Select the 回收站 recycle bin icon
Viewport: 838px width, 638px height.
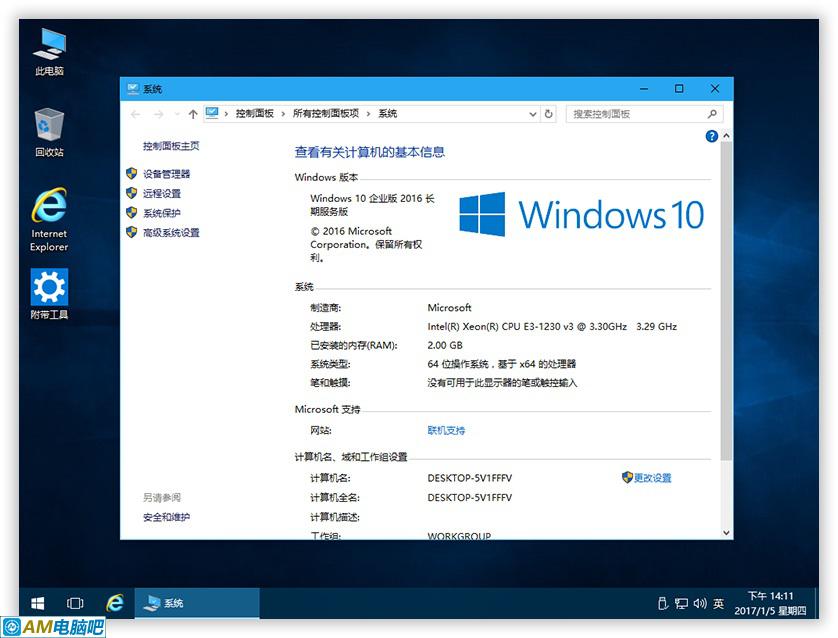pyautogui.click(x=49, y=132)
